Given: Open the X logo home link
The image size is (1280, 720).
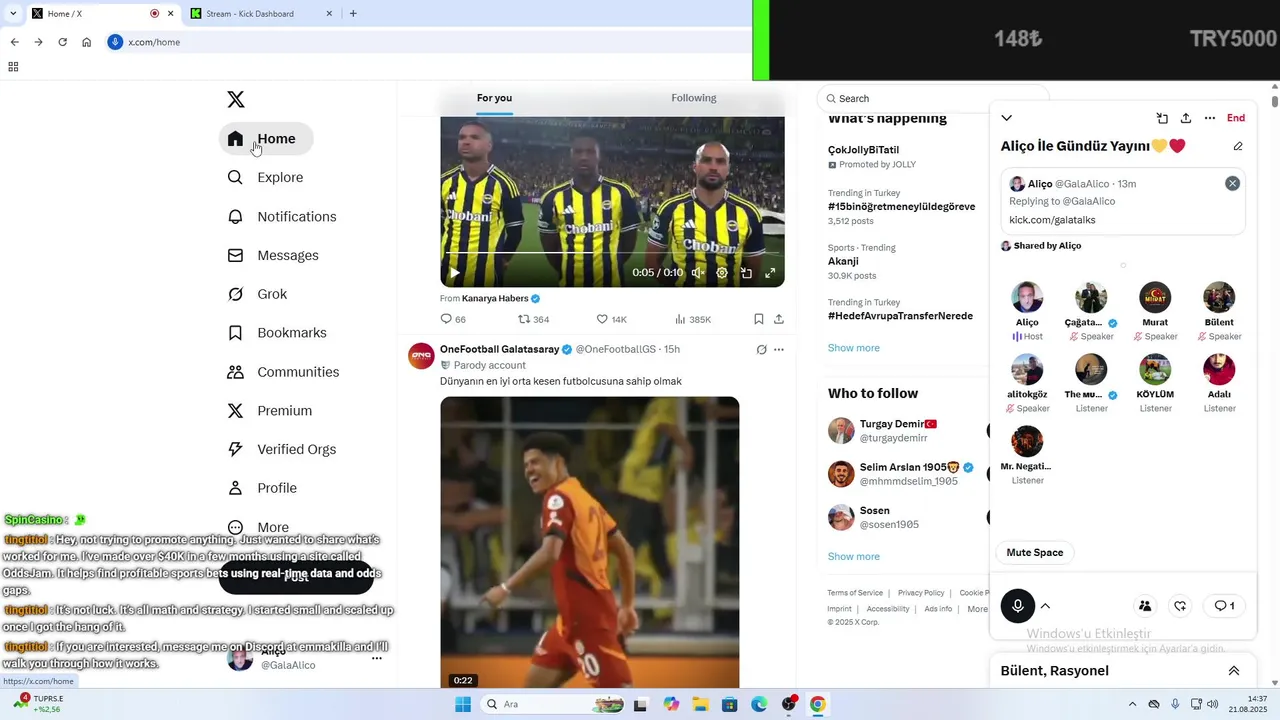Looking at the screenshot, I should [236, 99].
